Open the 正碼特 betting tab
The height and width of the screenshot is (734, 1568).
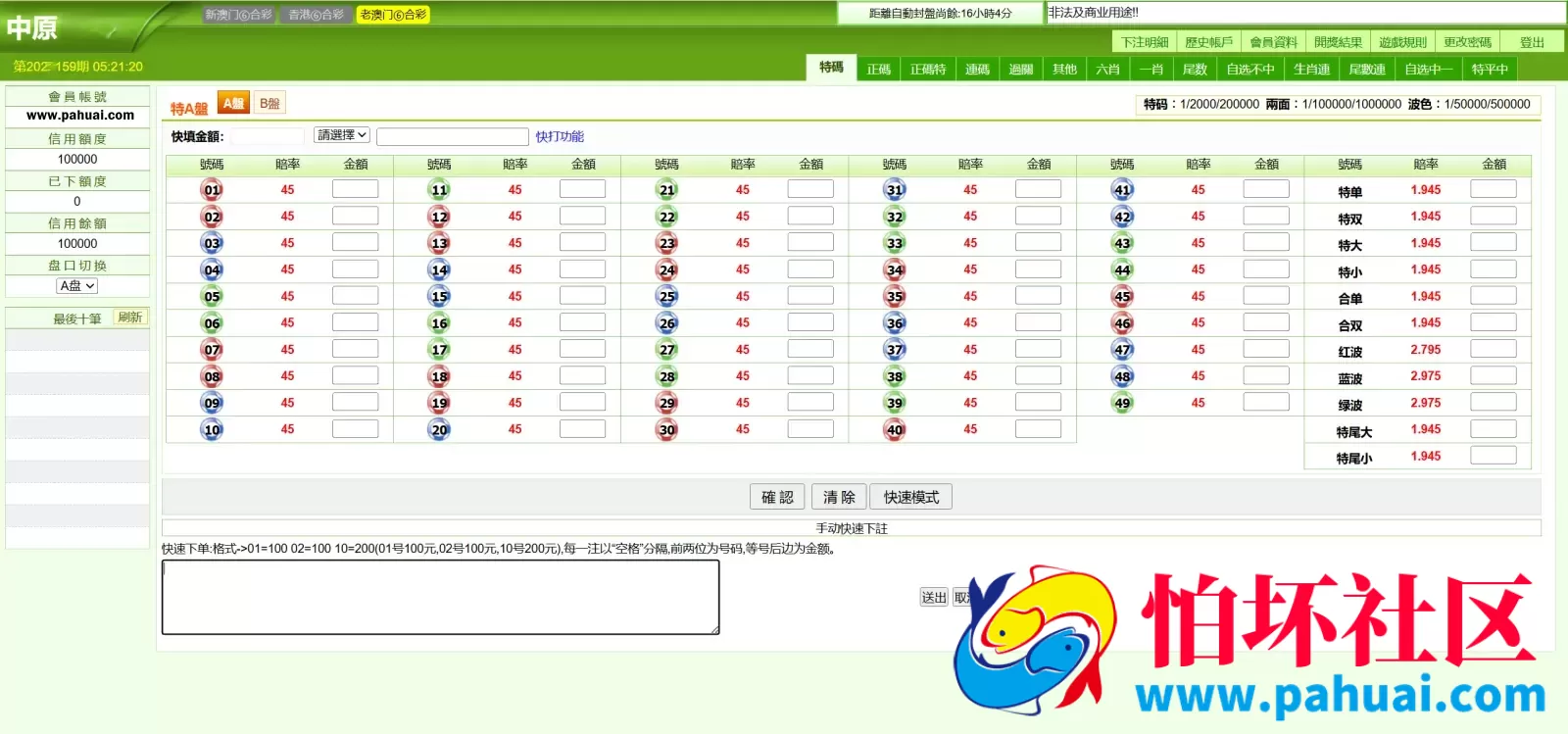[928, 70]
